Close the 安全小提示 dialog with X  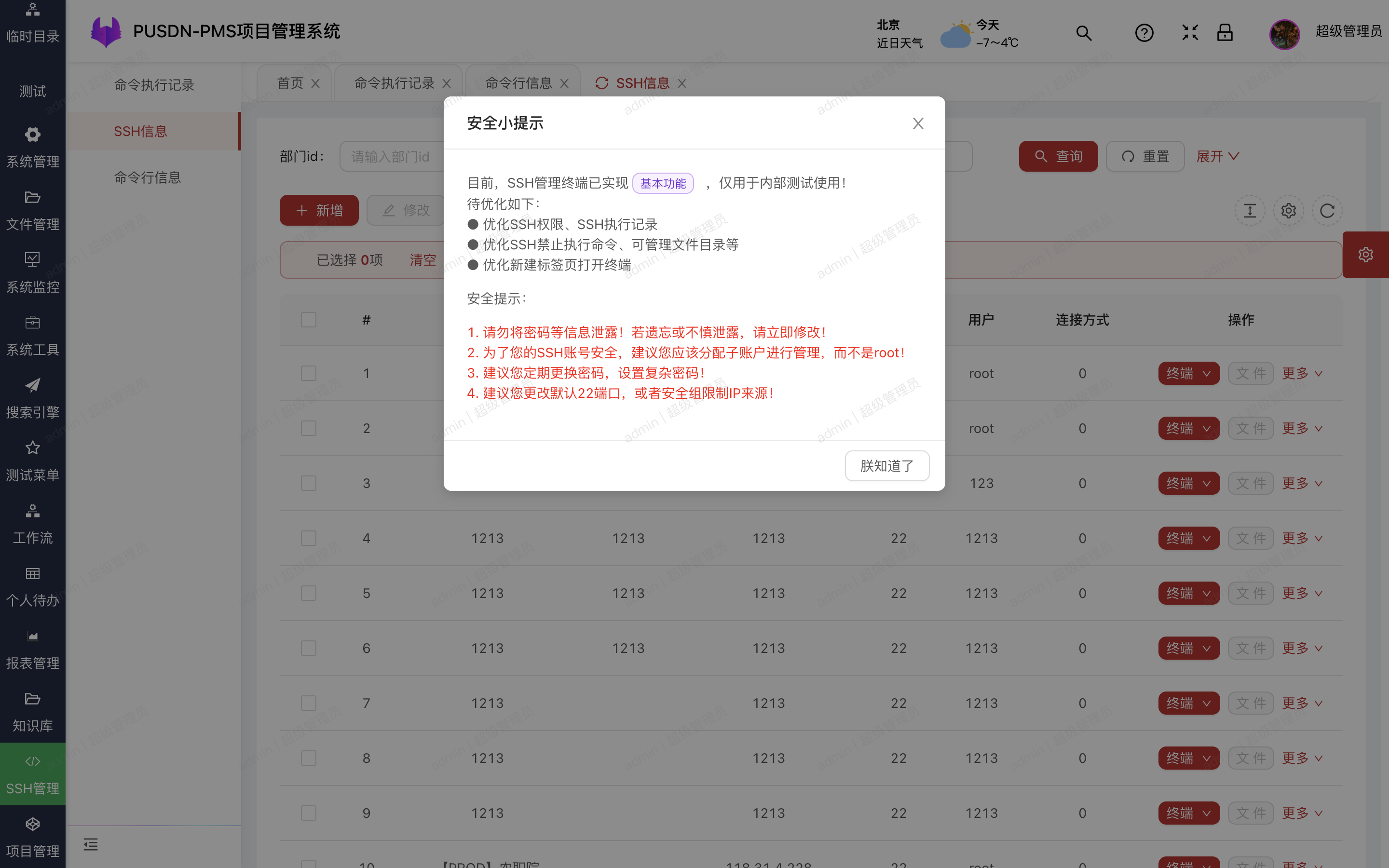coord(918,123)
